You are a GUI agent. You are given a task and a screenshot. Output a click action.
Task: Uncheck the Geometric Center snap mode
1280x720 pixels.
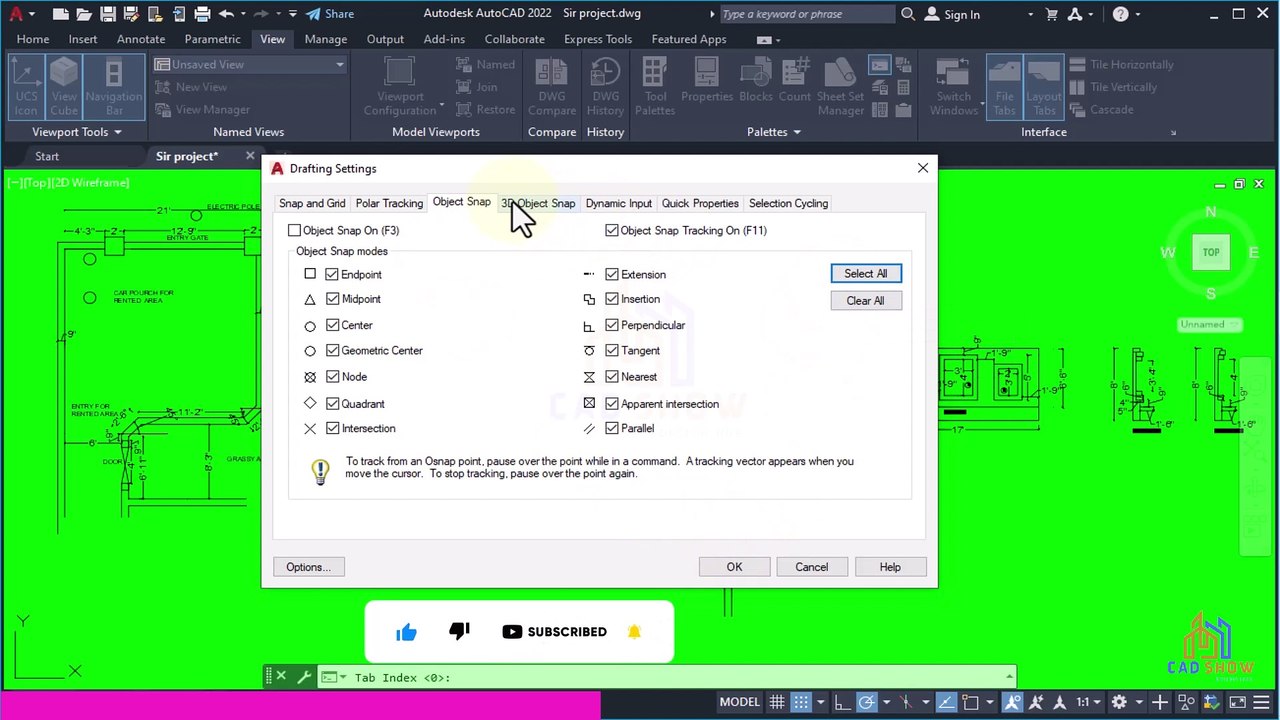[x=332, y=351]
